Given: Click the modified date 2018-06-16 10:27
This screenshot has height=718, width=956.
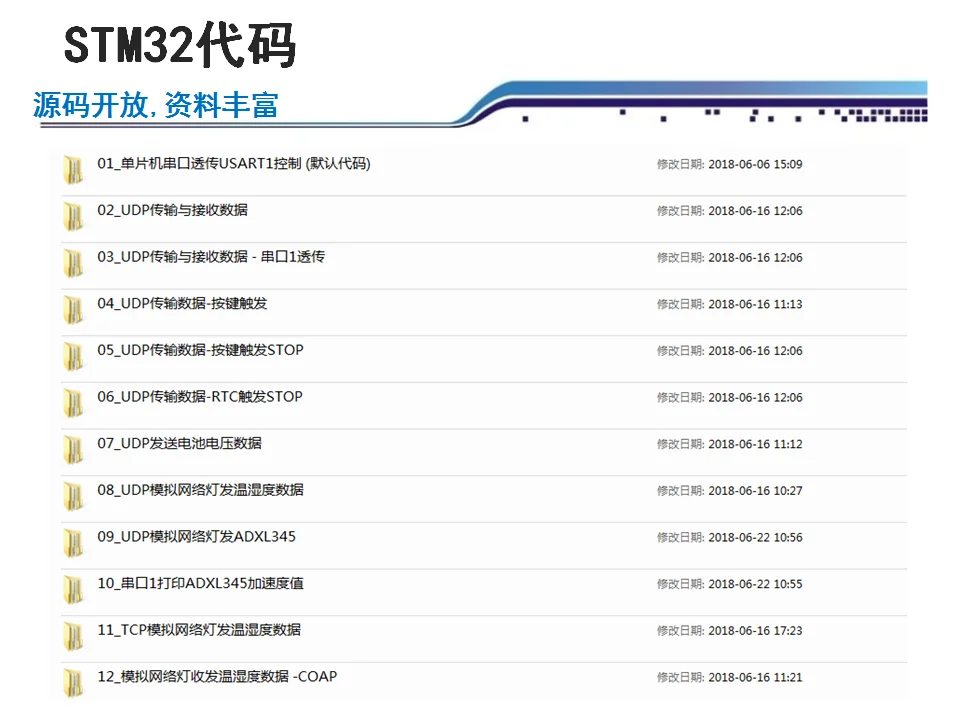Looking at the screenshot, I should [x=755, y=491].
